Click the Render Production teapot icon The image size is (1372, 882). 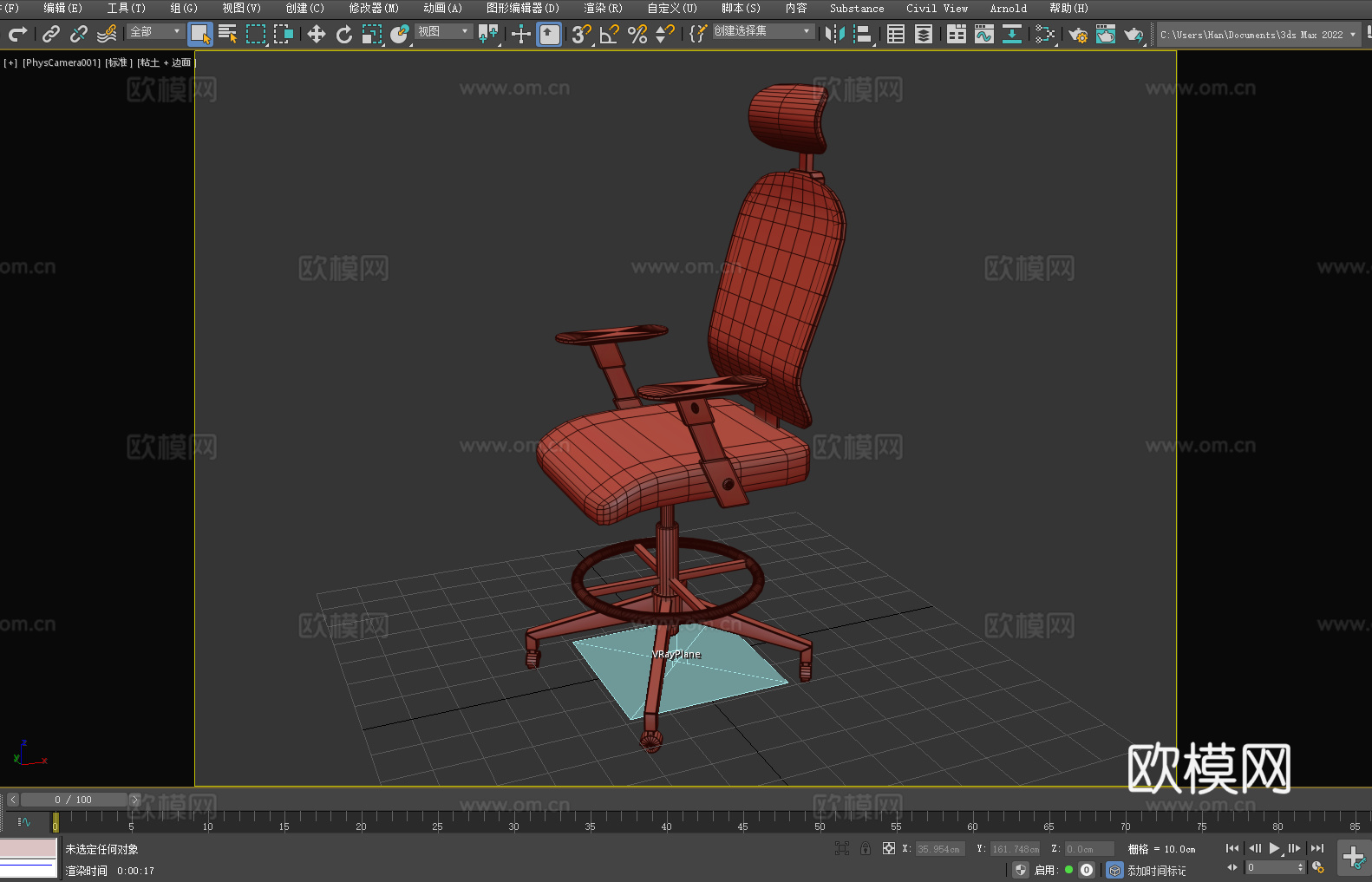pos(1134,34)
